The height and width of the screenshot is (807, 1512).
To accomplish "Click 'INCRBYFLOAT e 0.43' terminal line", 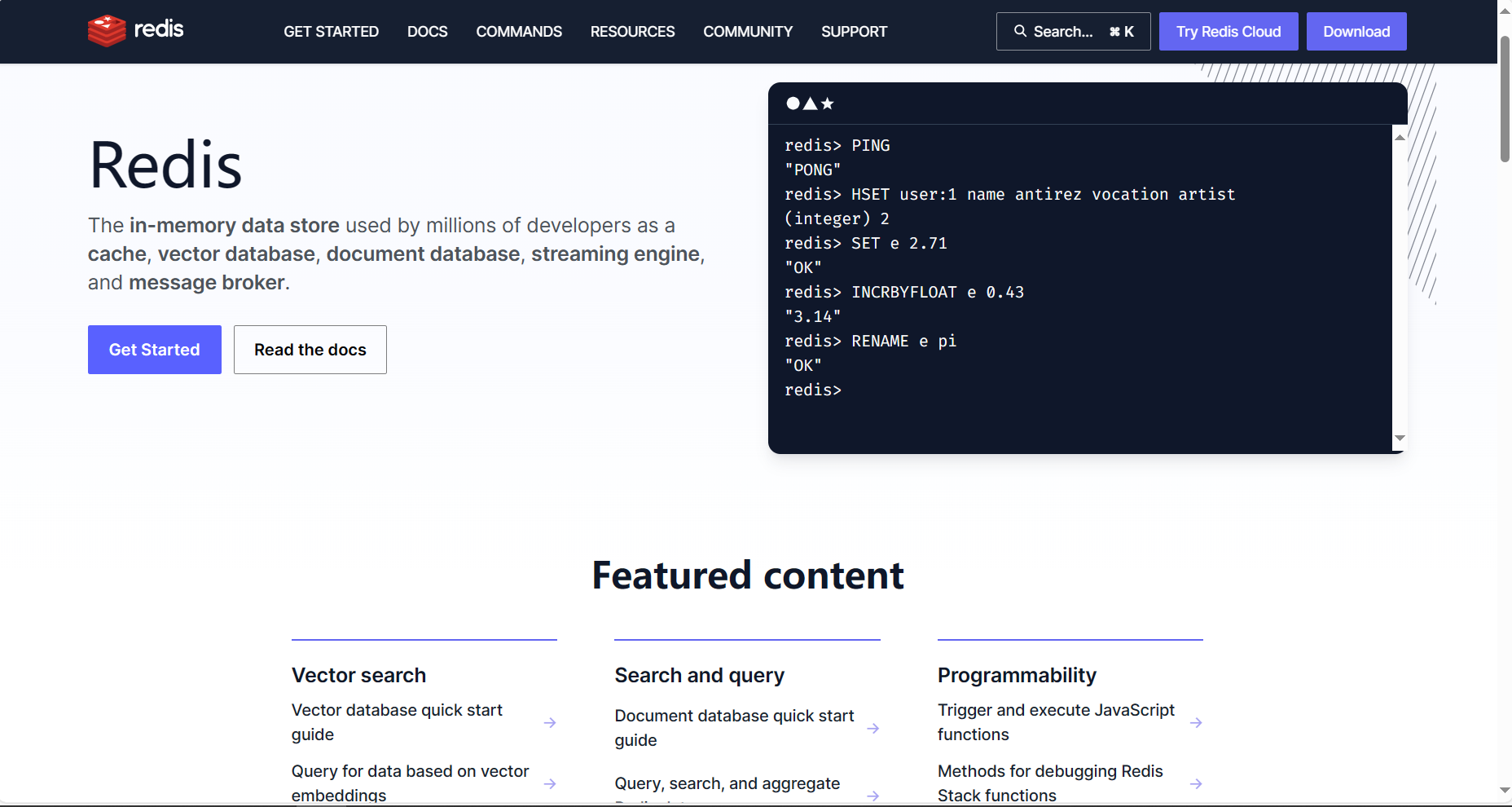I will [904, 292].
